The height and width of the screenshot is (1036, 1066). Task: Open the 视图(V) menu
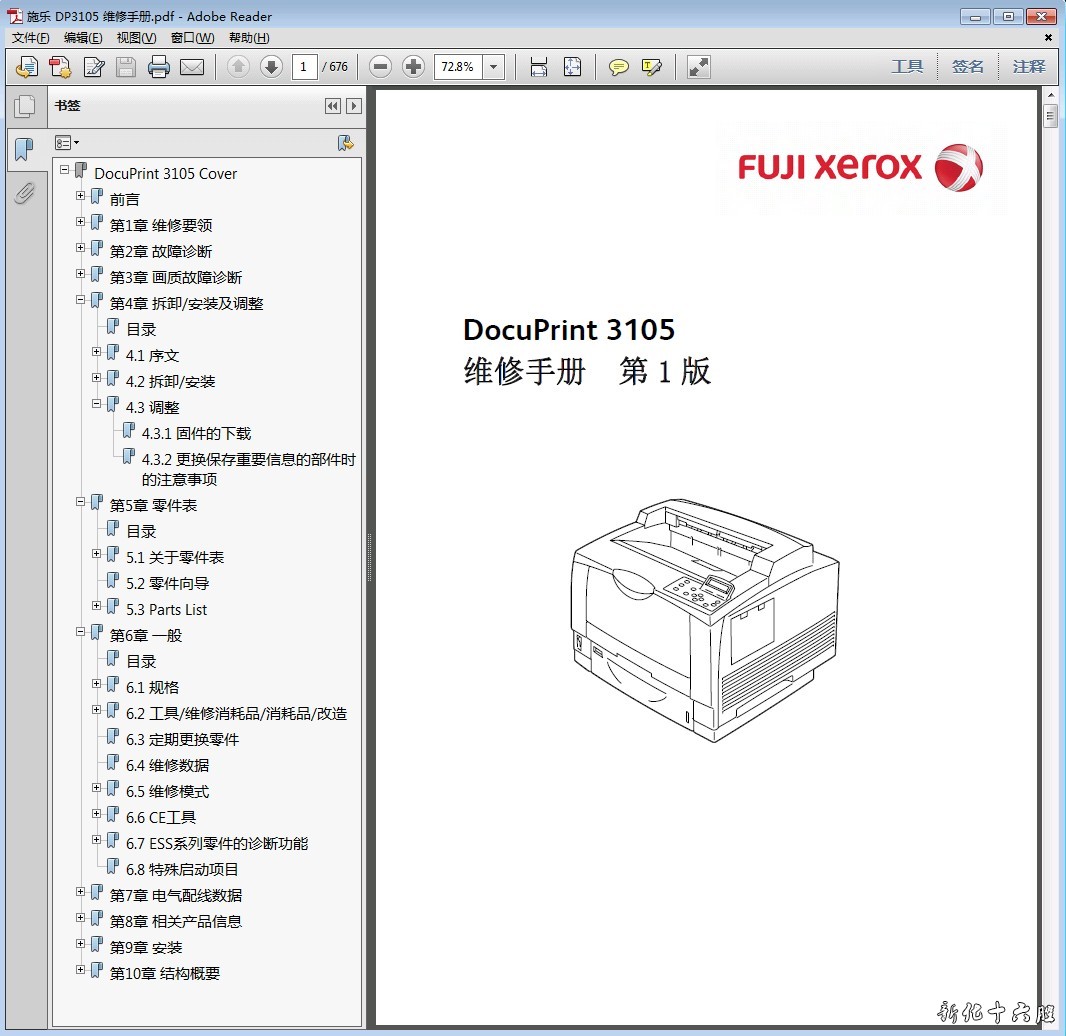[136, 38]
